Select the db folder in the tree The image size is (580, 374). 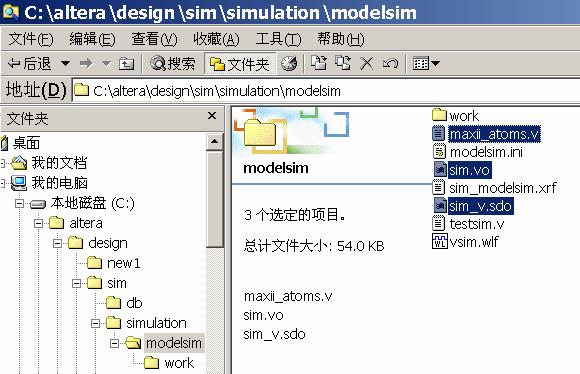[134, 303]
